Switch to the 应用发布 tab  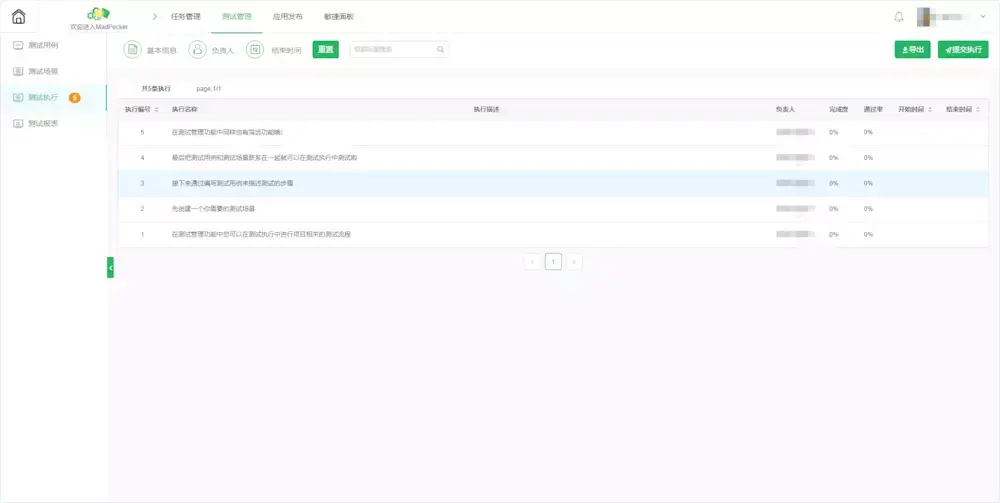tap(288, 17)
